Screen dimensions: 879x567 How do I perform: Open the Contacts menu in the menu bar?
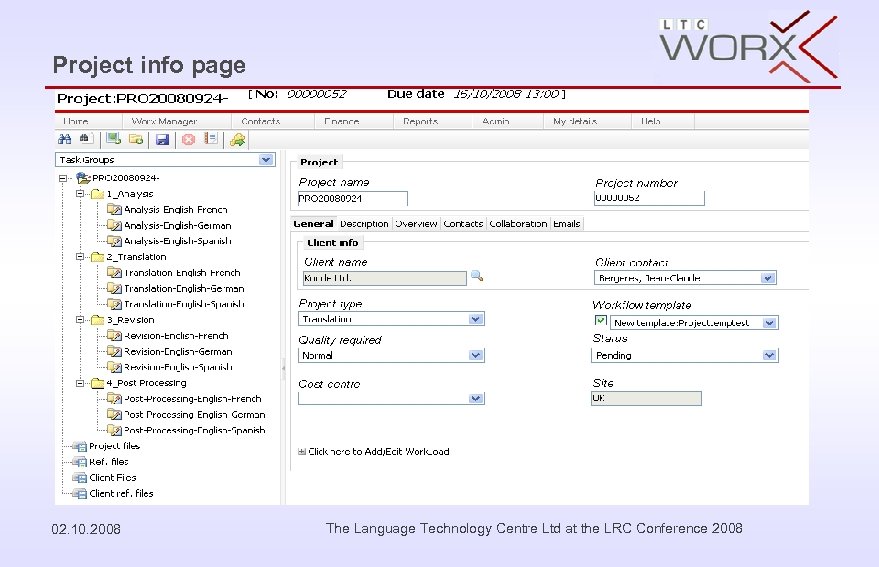pos(261,121)
